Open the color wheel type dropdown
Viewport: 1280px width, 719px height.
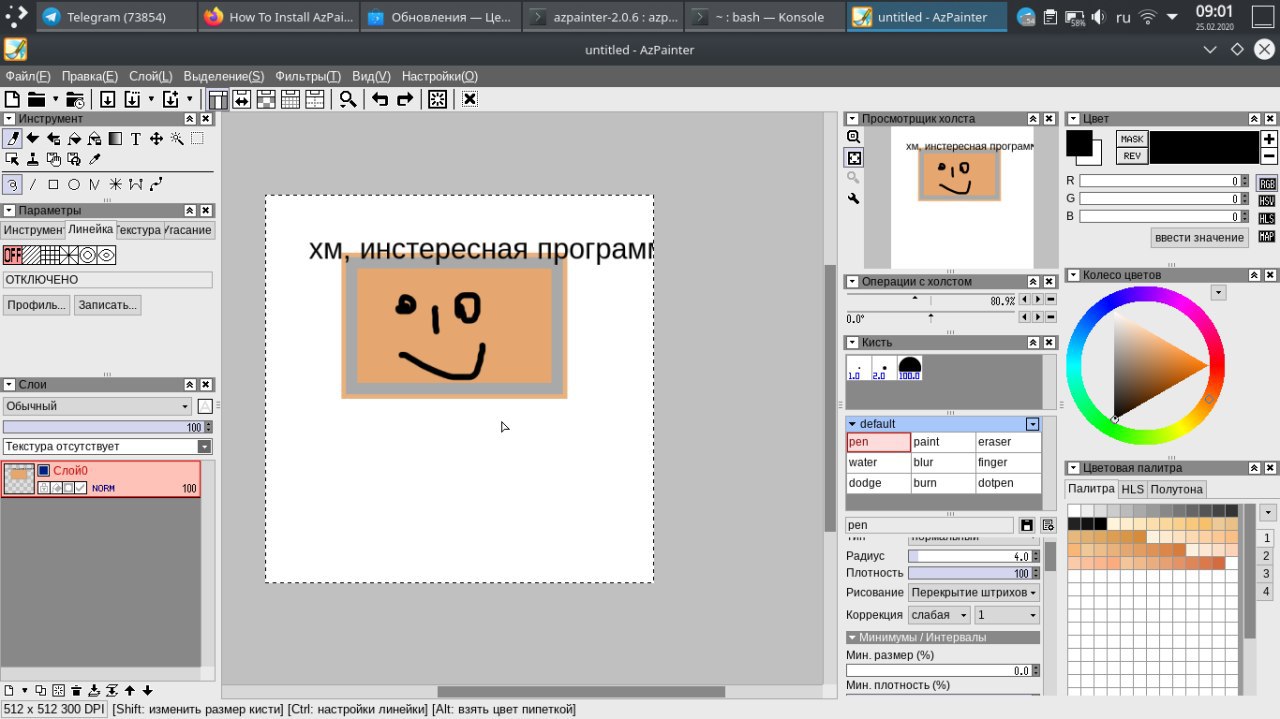[x=1218, y=293]
